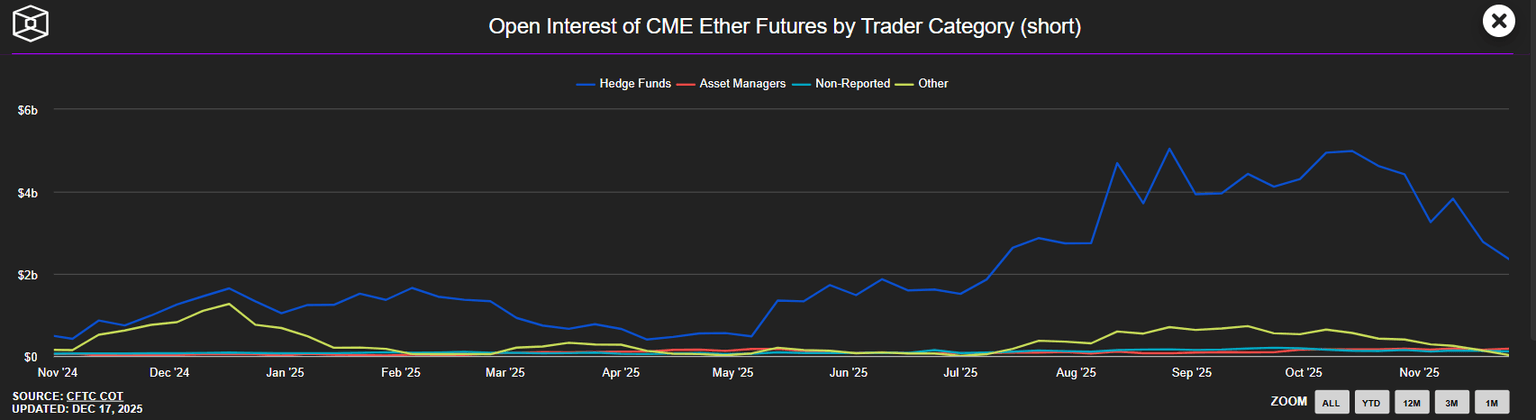The height and width of the screenshot is (420, 1536).
Task: Zoom chart to 1M range
Action: coord(1491,403)
